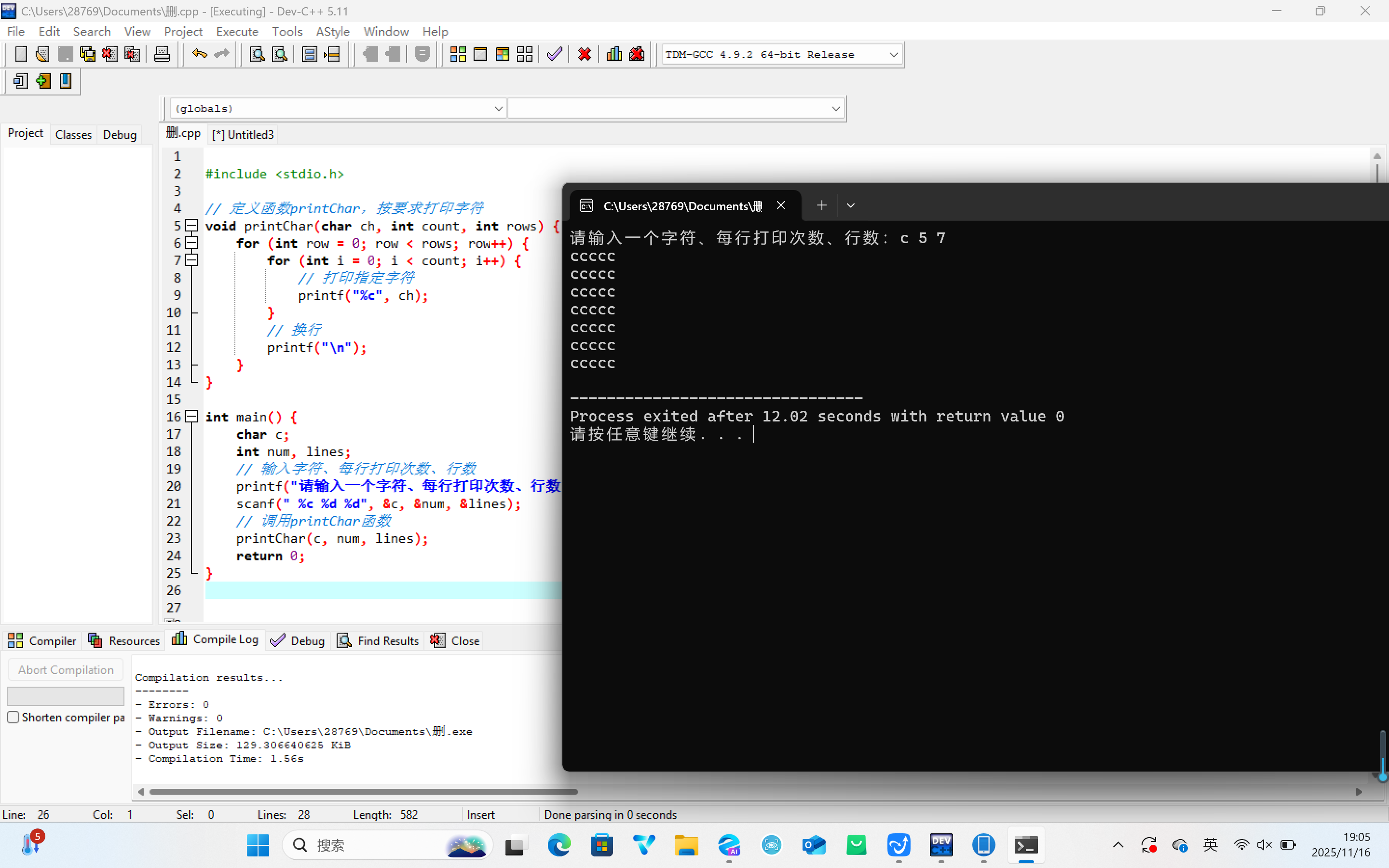Open the console tab dropdown chevron
The image size is (1389, 868).
coord(851,205)
